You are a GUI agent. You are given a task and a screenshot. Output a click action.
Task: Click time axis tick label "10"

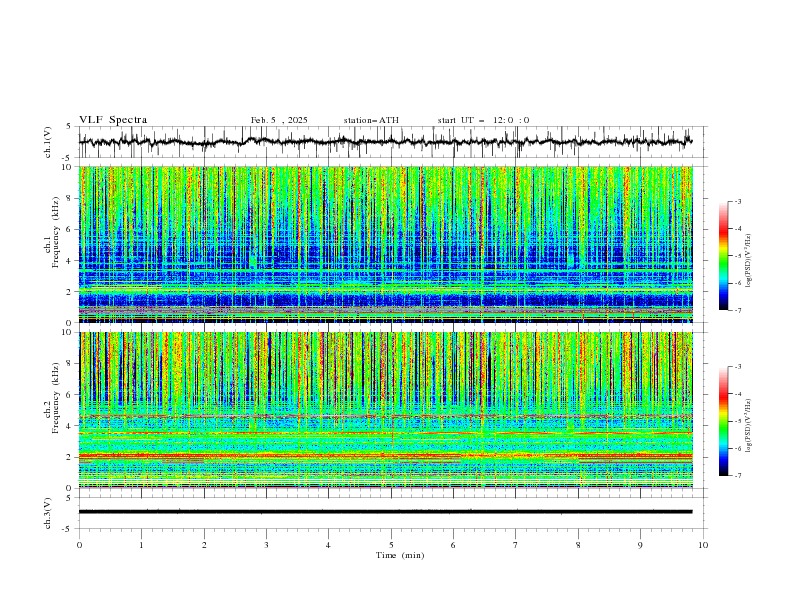tap(703, 545)
